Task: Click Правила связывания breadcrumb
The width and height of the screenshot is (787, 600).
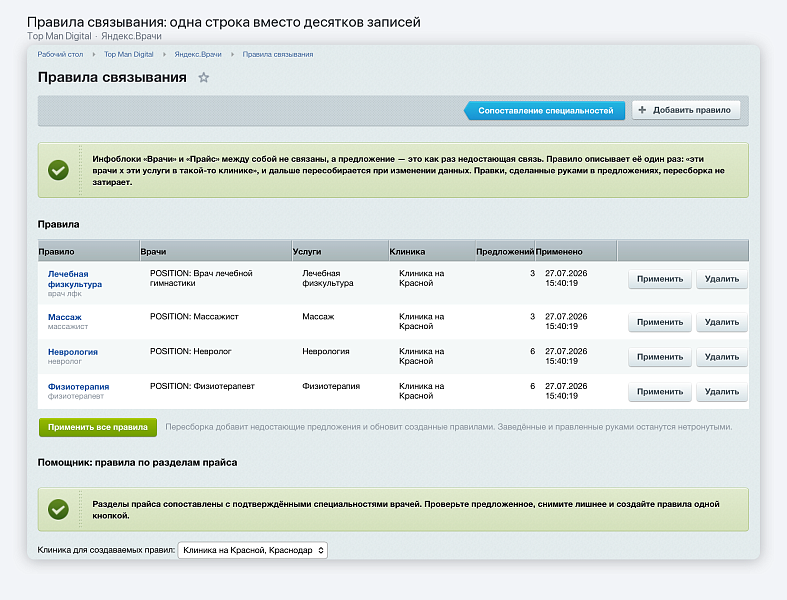Action: point(278,54)
